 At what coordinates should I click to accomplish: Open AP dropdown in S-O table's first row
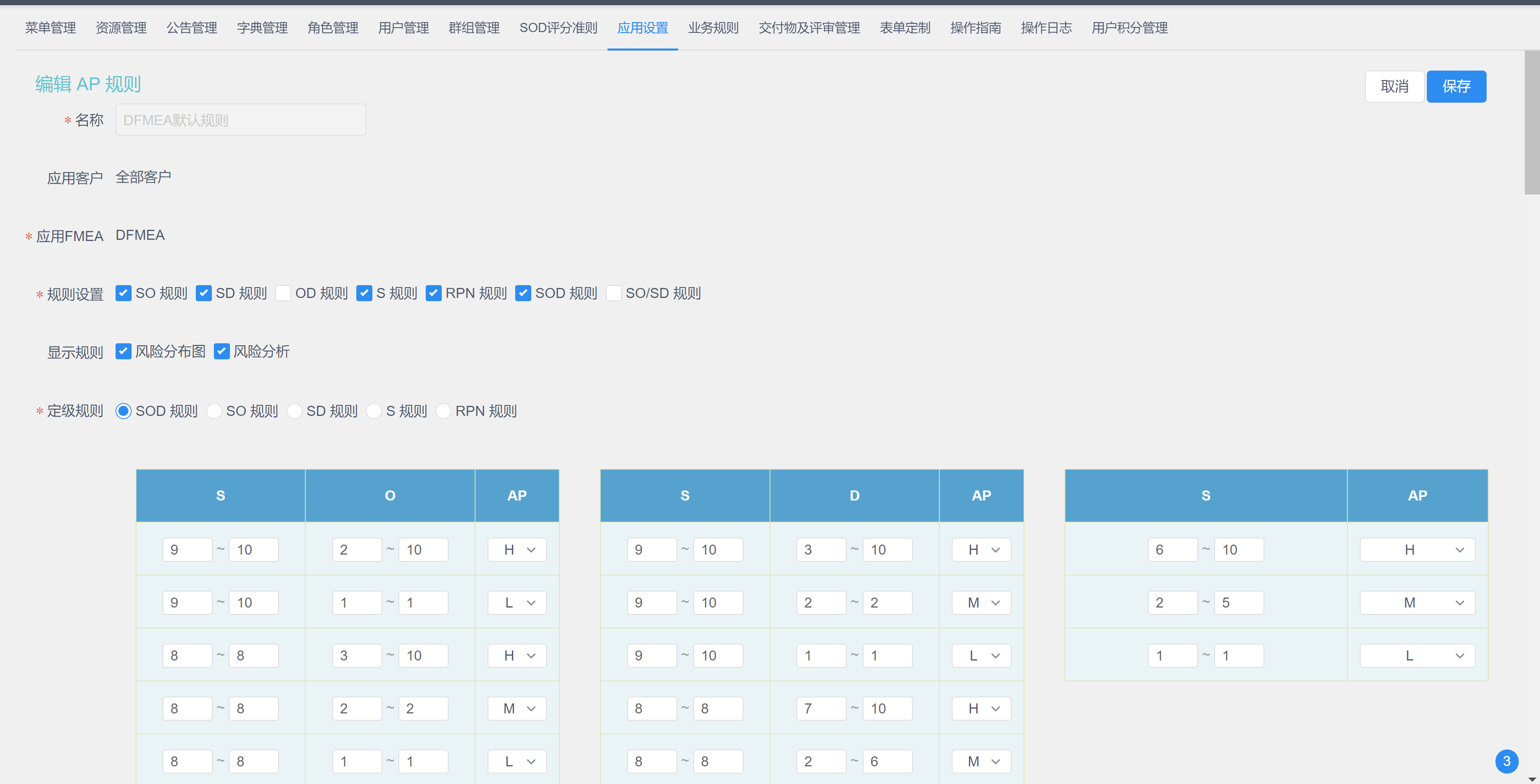[x=517, y=550]
